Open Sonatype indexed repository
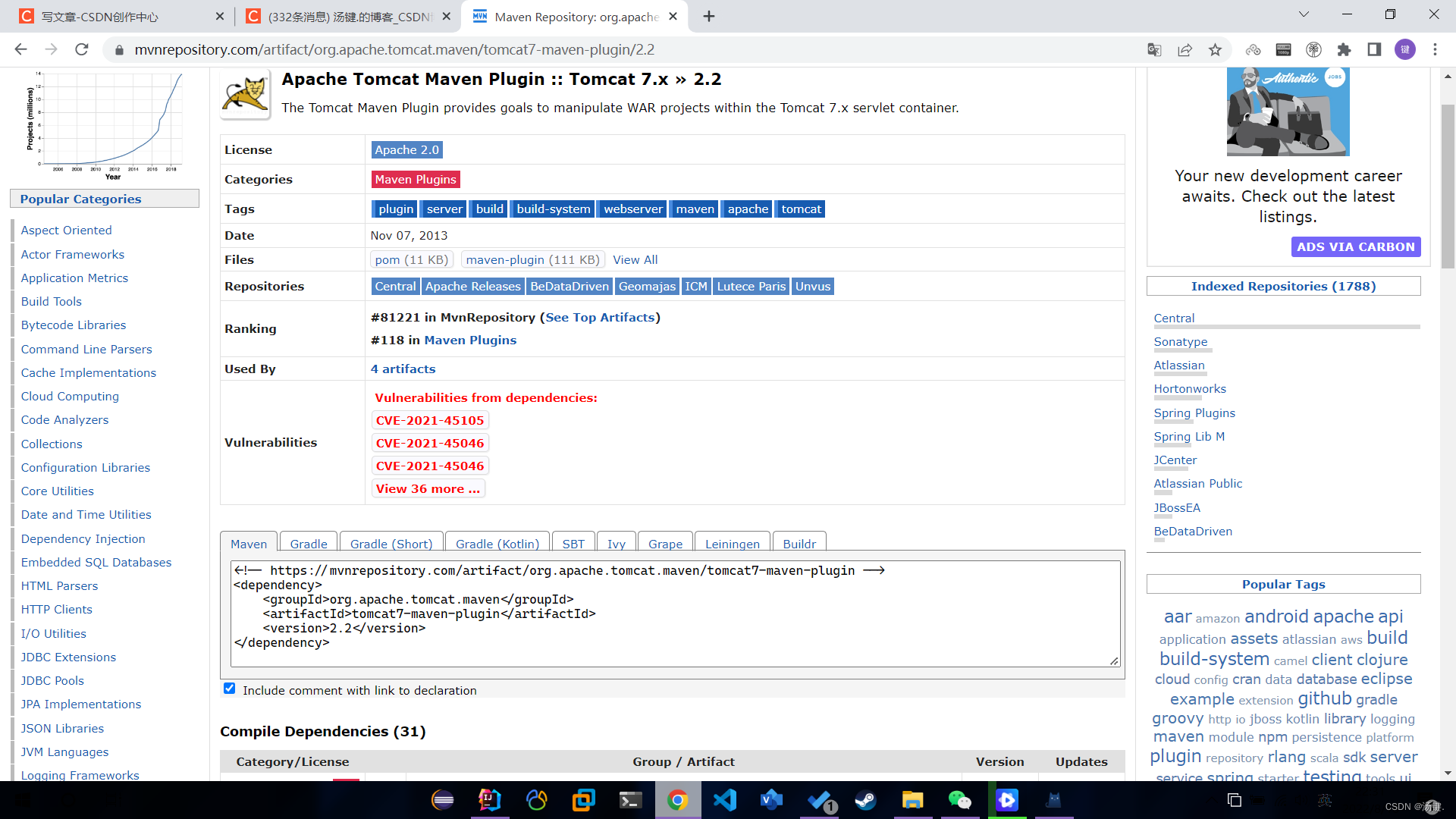 point(1180,342)
